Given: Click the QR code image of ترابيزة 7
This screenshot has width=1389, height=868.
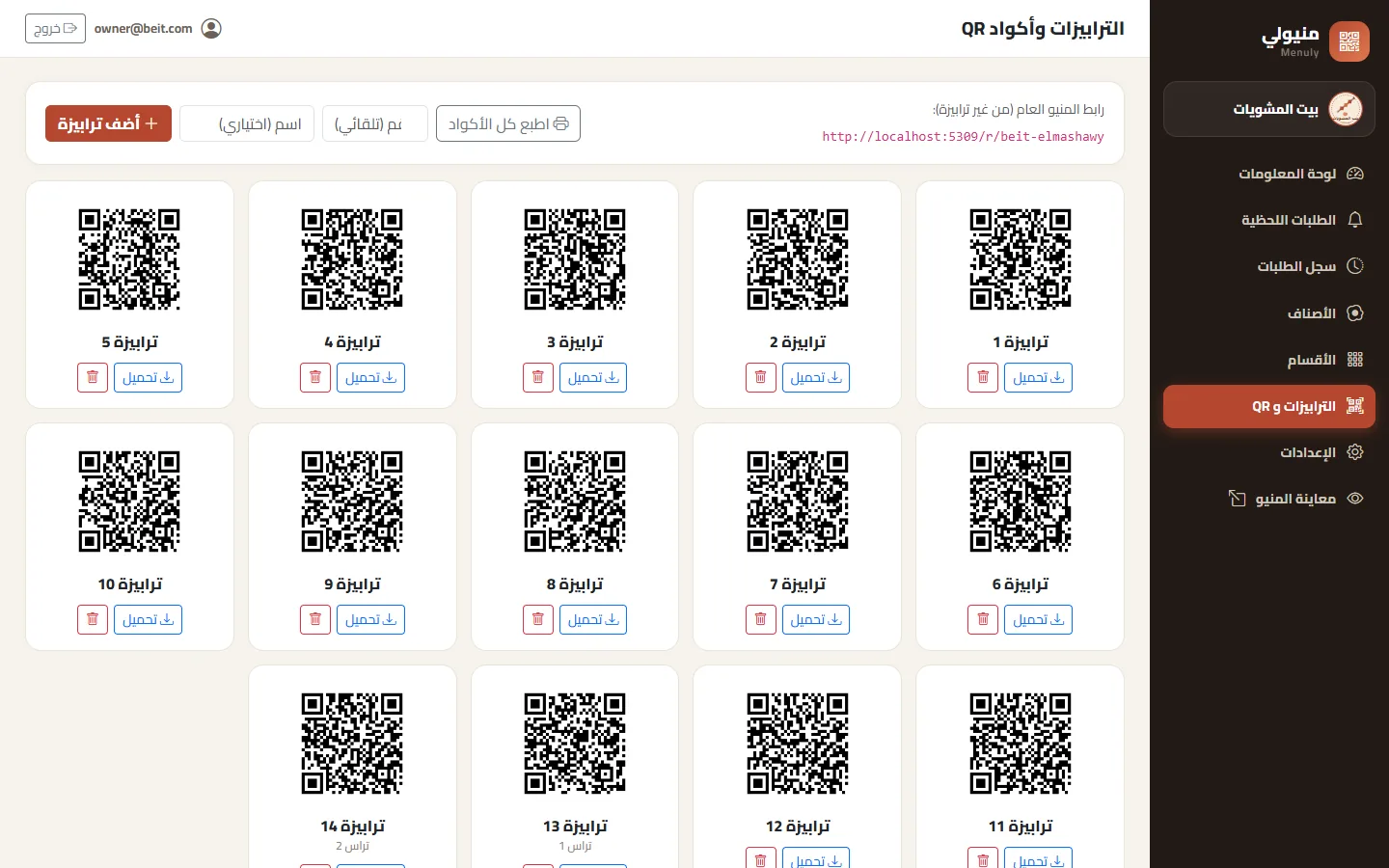Looking at the screenshot, I should pyautogui.click(x=798, y=502).
